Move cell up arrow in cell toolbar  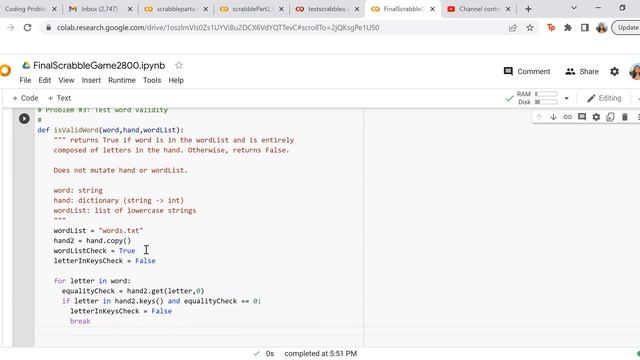[x=539, y=117]
